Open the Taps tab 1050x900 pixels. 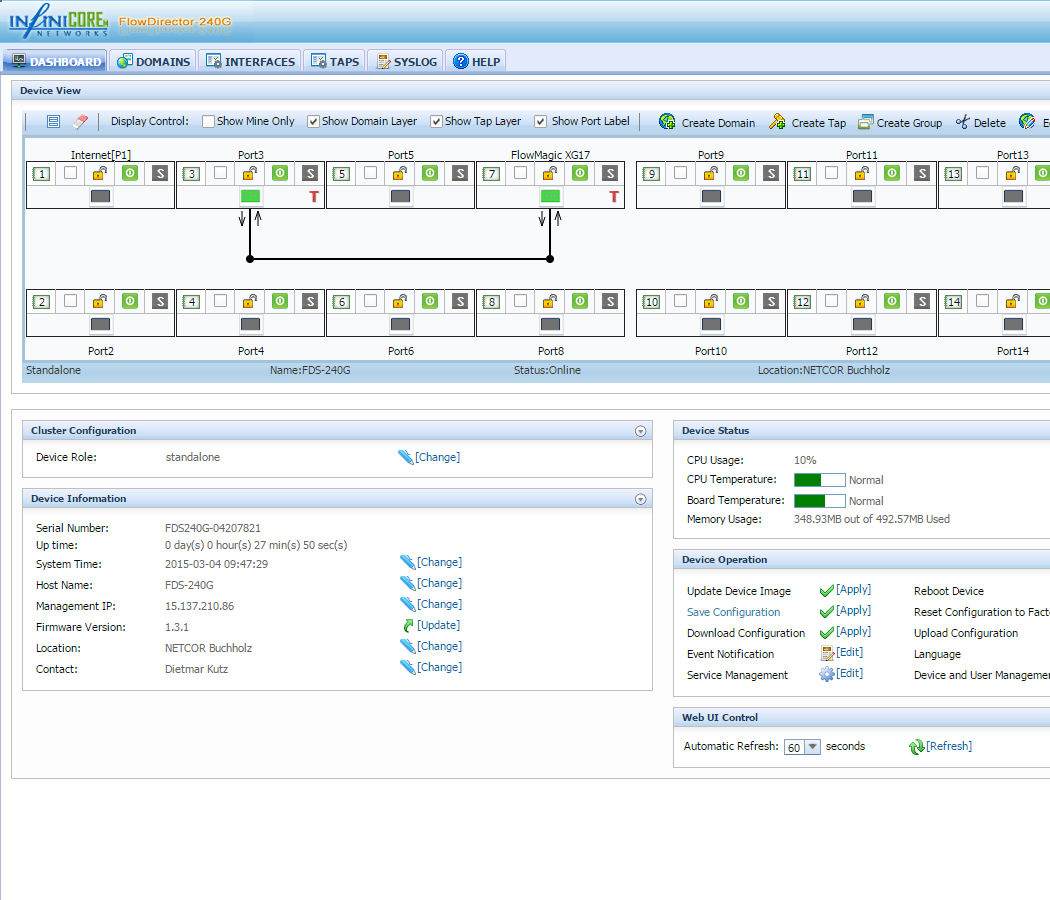coord(335,62)
